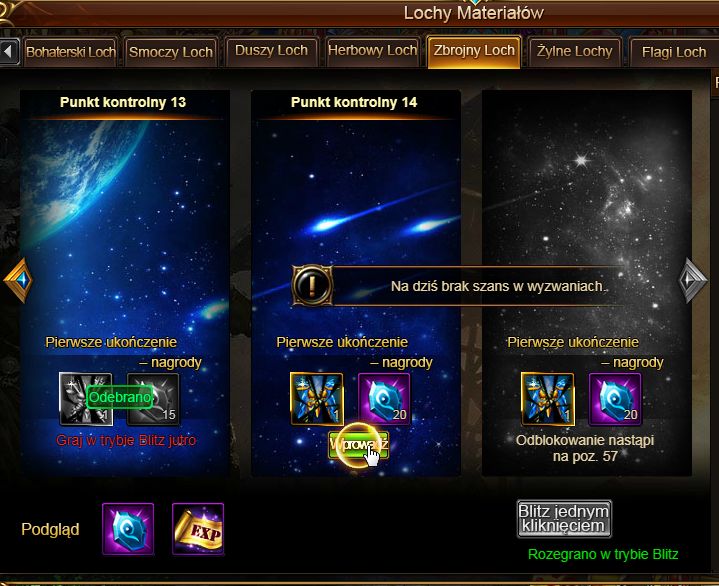Click the EXP scroll preview icon
The image size is (719, 586).
(x=198, y=529)
